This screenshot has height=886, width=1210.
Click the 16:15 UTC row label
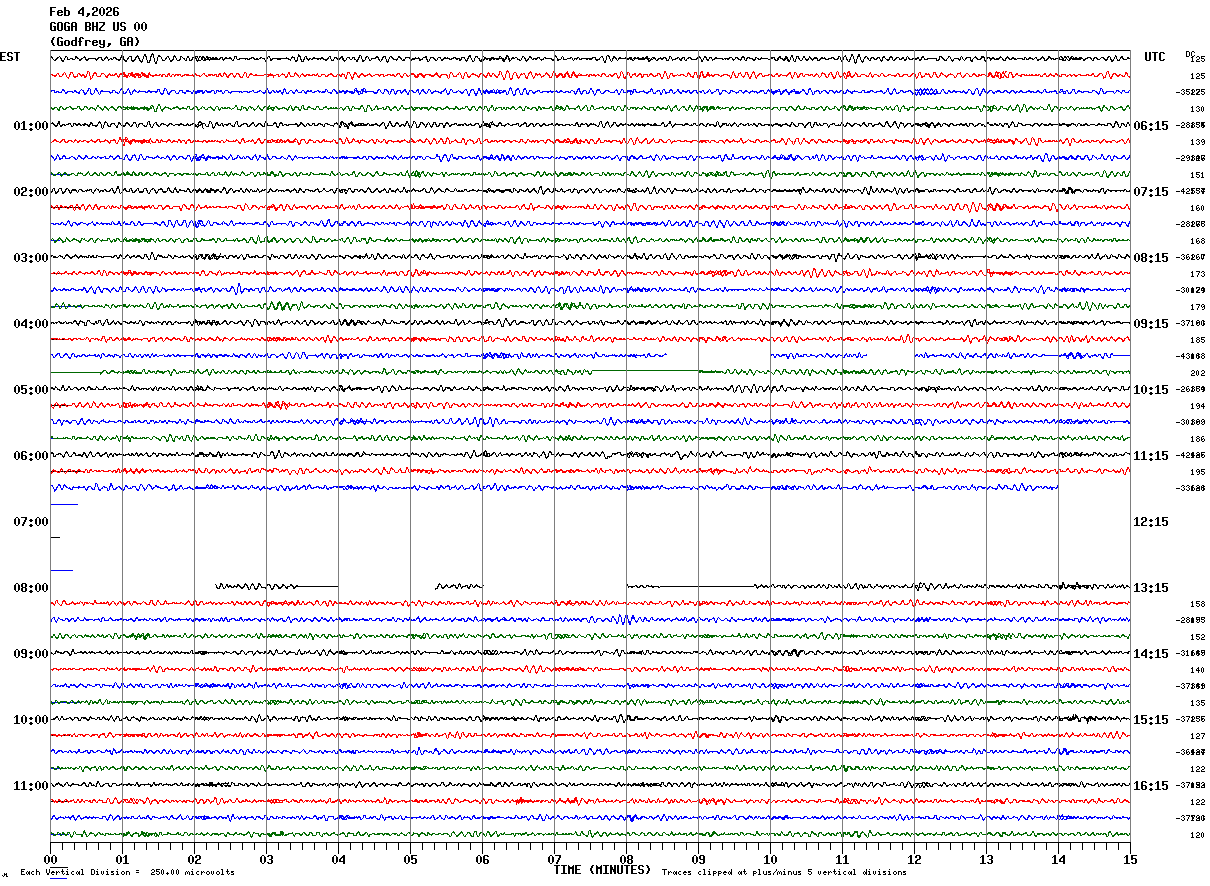1151,786
